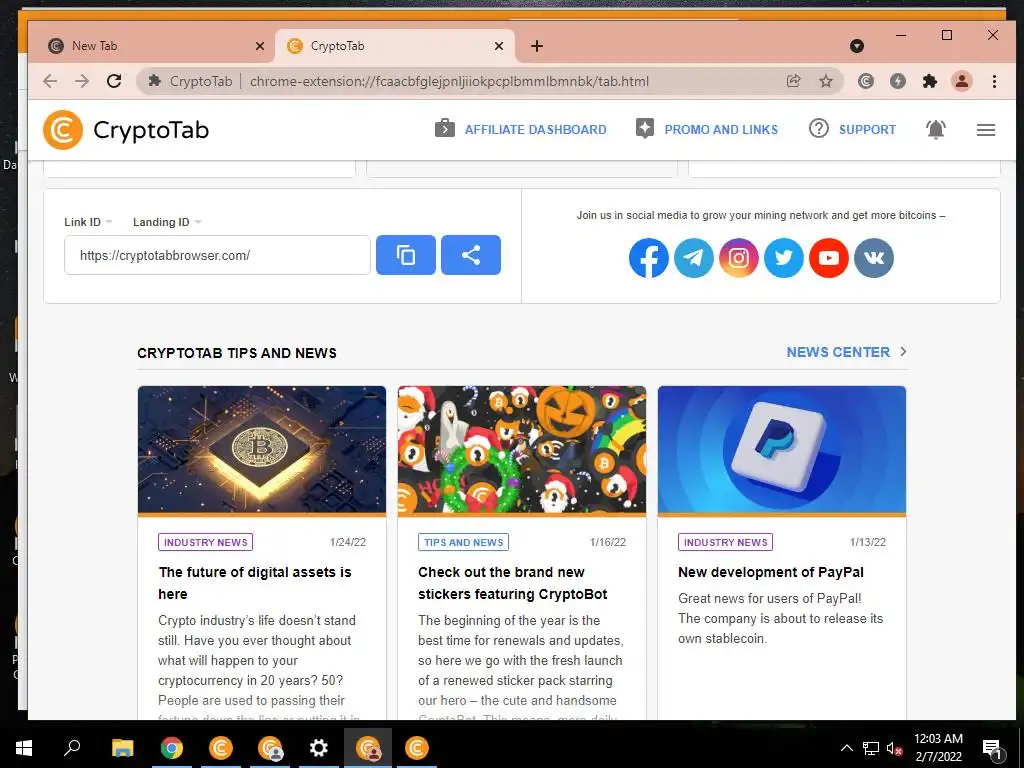
Task: Click the blue share button
Action: click(471, 255)
